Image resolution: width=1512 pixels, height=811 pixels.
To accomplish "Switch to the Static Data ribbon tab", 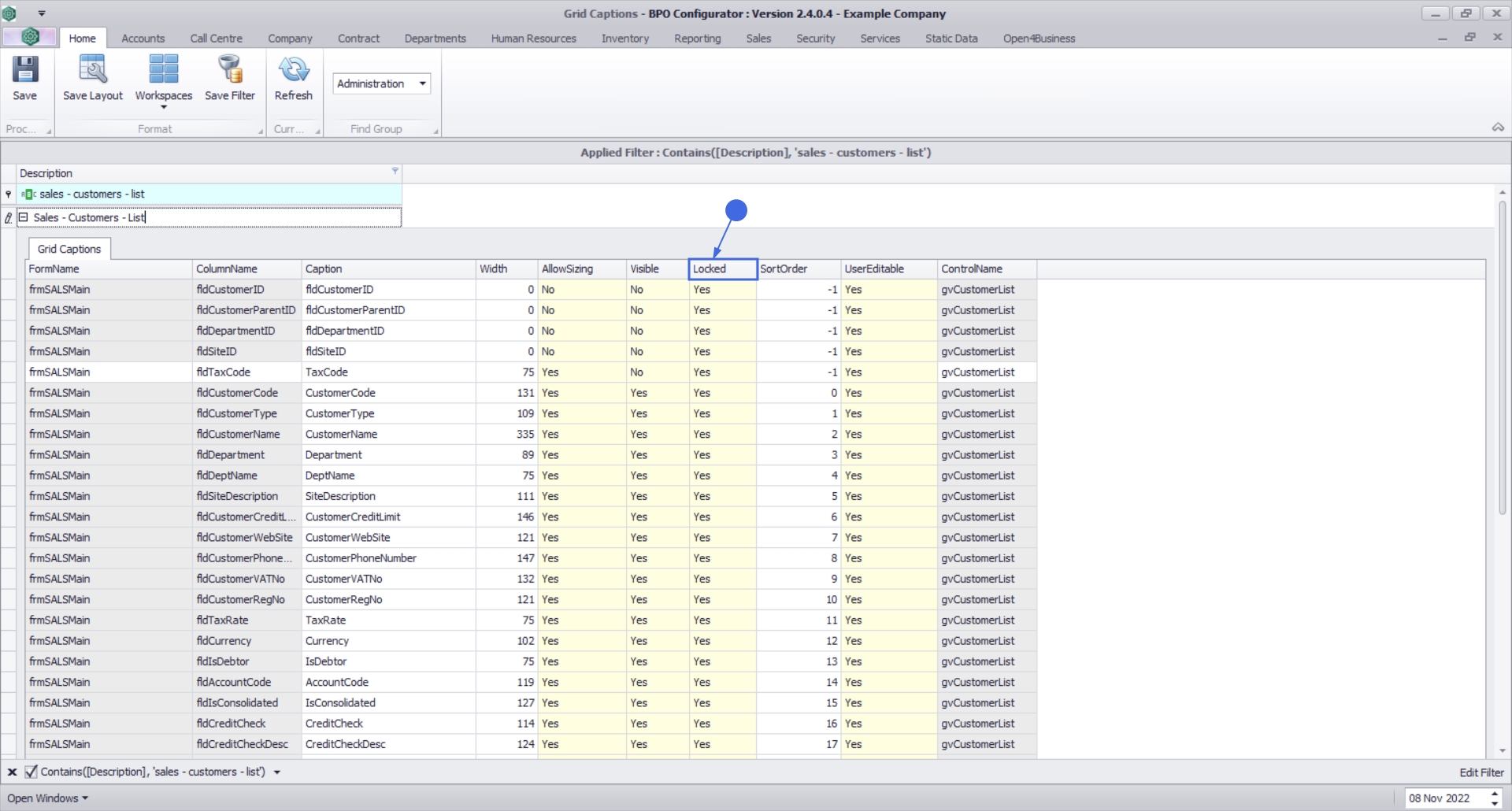I will pyautogui.click(x=951, y=39).
